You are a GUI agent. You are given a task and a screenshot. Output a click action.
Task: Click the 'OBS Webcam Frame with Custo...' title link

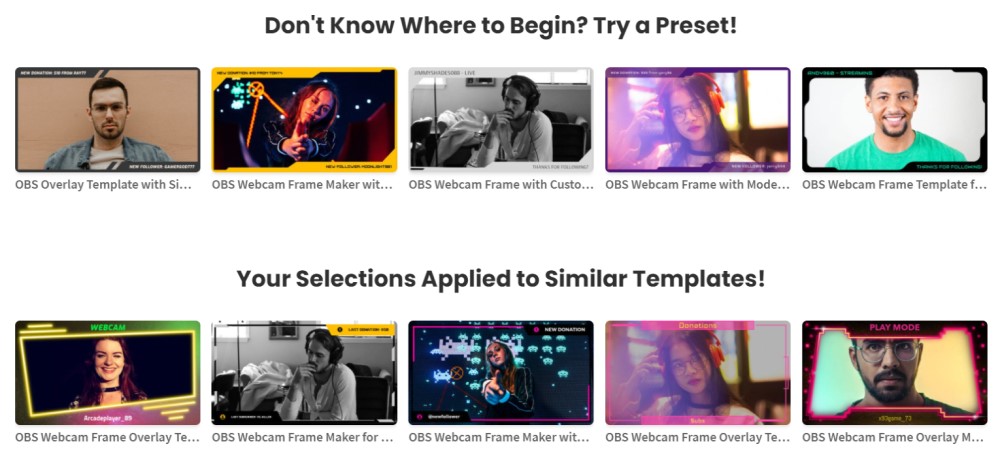point(501,185)
